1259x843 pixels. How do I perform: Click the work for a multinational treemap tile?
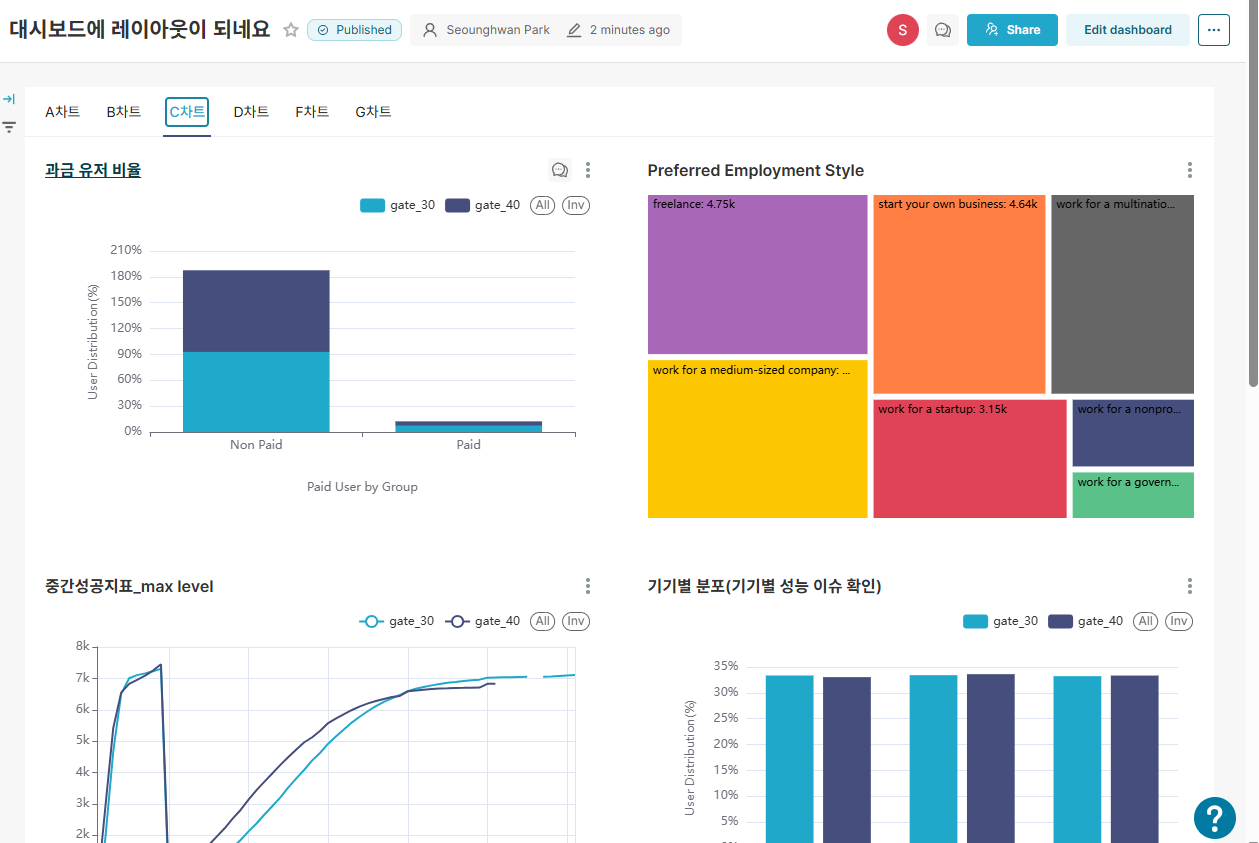[x=1123, y=294]
